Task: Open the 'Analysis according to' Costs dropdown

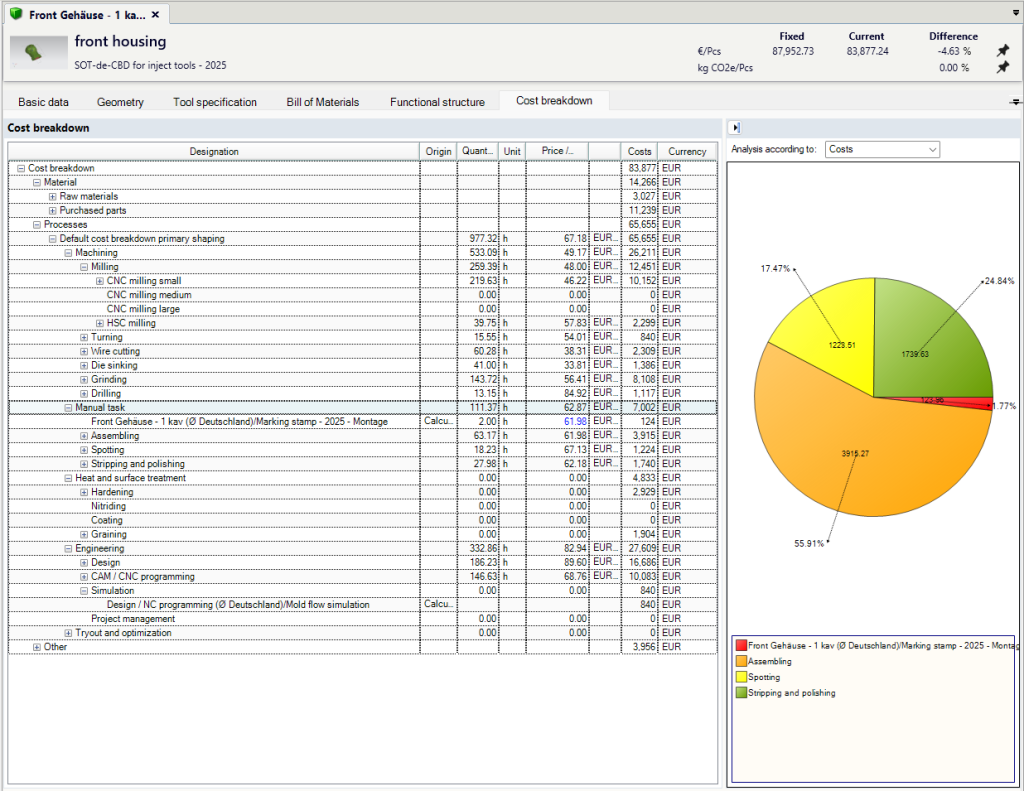Action: [x=882, y=150]
